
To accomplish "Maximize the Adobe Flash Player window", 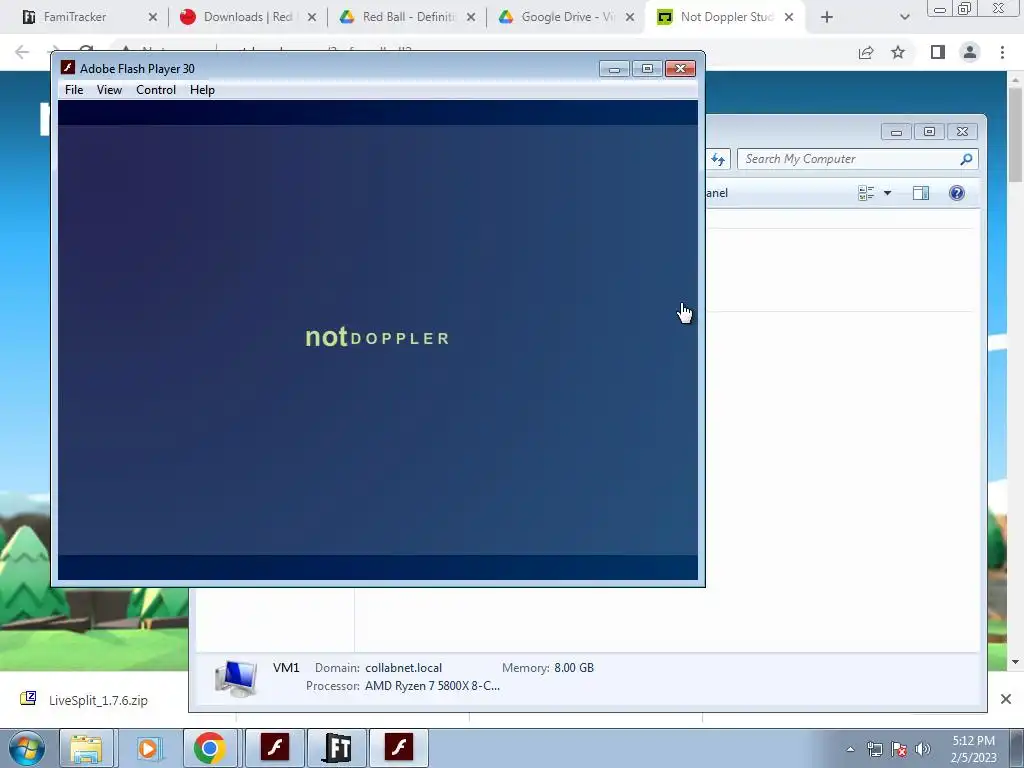I will pyautogui.click(x=647, y=69).
